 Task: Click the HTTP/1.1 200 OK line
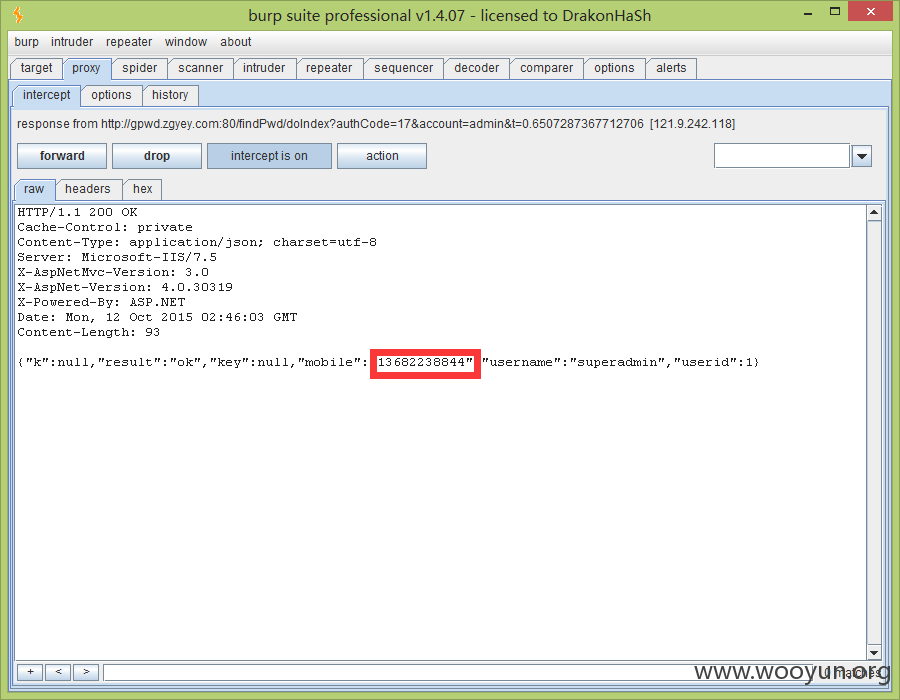click(x=77, y=212)
